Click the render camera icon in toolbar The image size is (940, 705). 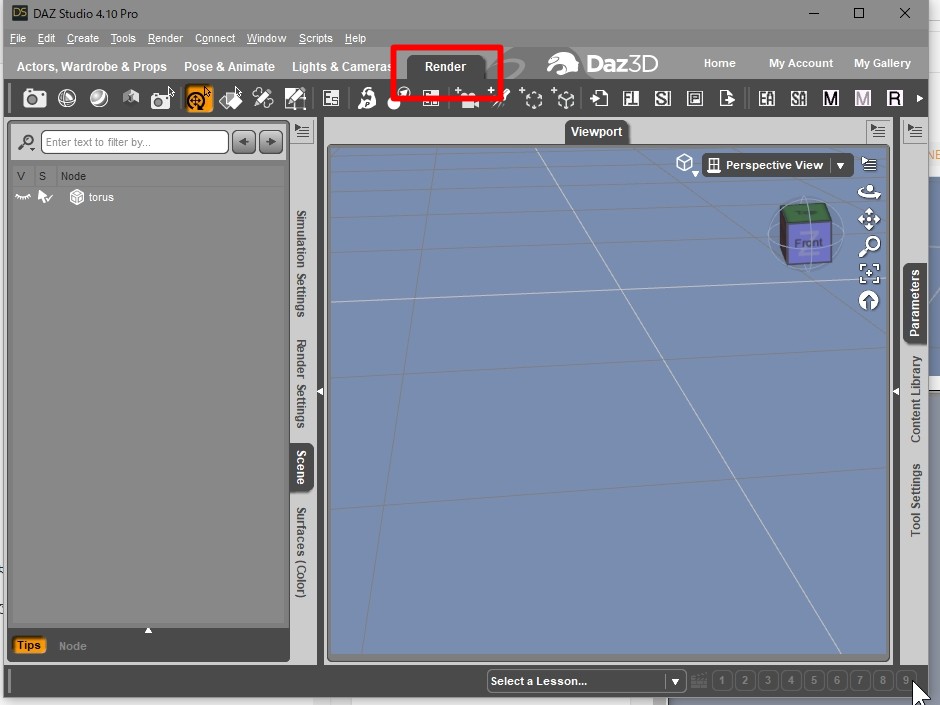(34, 98)
